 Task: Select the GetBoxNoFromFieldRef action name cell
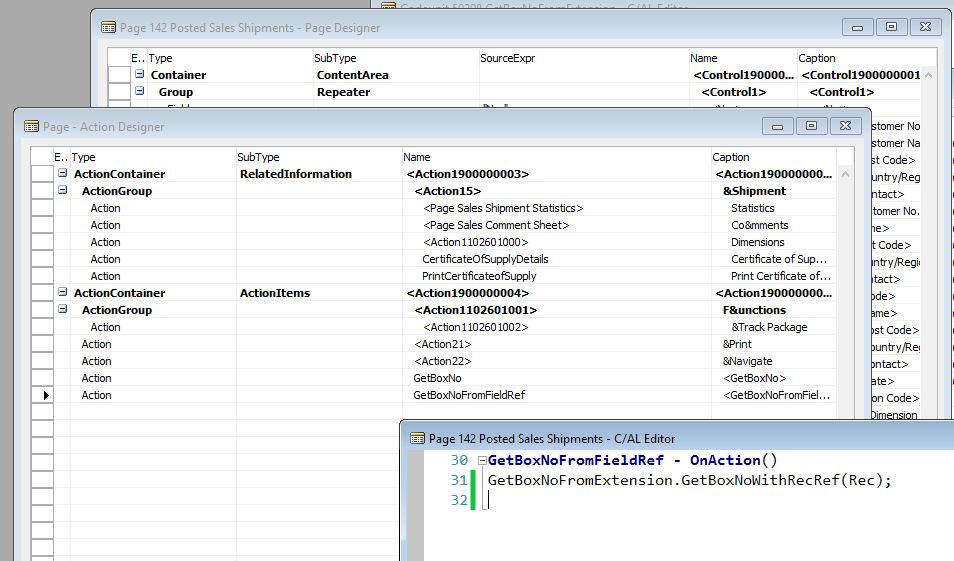[469, 395]
